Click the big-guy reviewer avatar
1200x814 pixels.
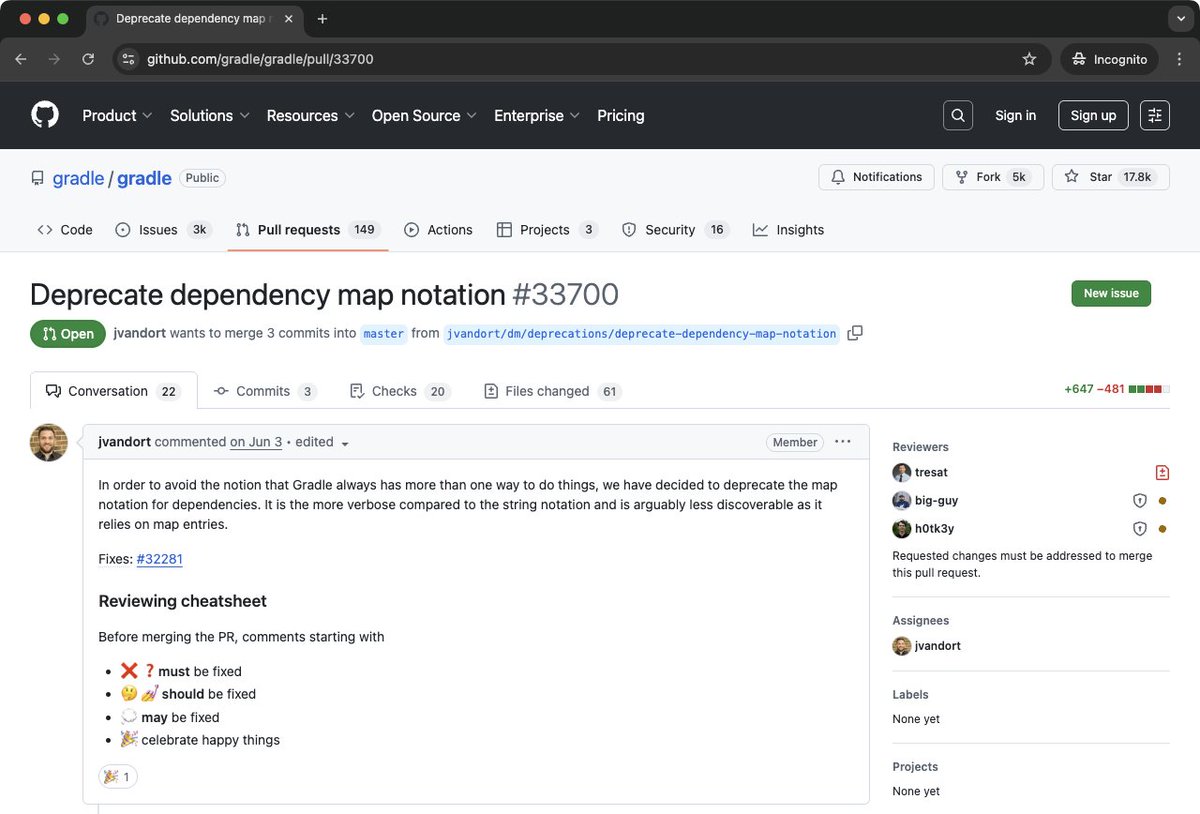[x=902, y=500]
